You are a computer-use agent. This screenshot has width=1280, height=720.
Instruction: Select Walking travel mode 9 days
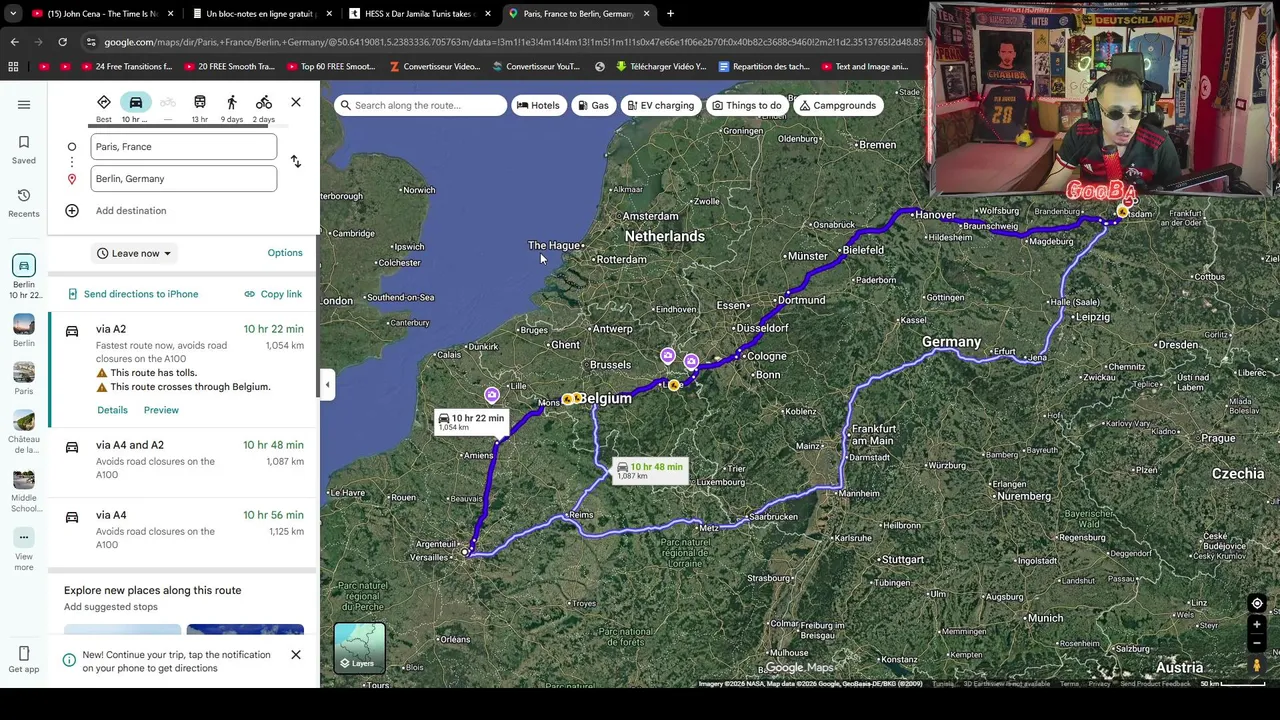point(232,107)
